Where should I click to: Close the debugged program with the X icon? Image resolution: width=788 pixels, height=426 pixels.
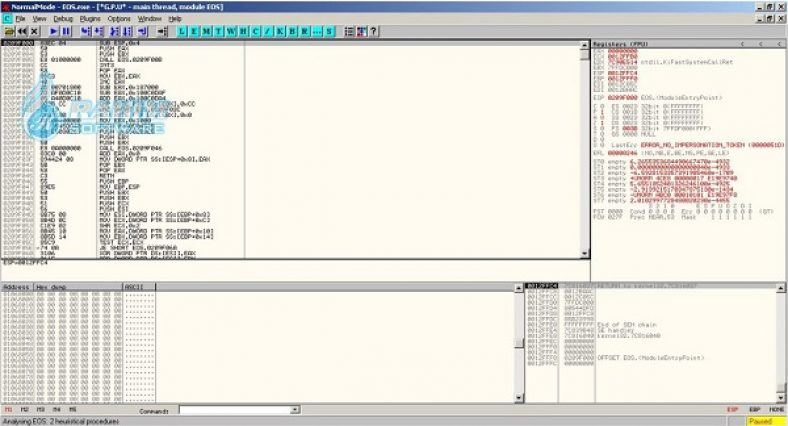(x=34, y=31)
